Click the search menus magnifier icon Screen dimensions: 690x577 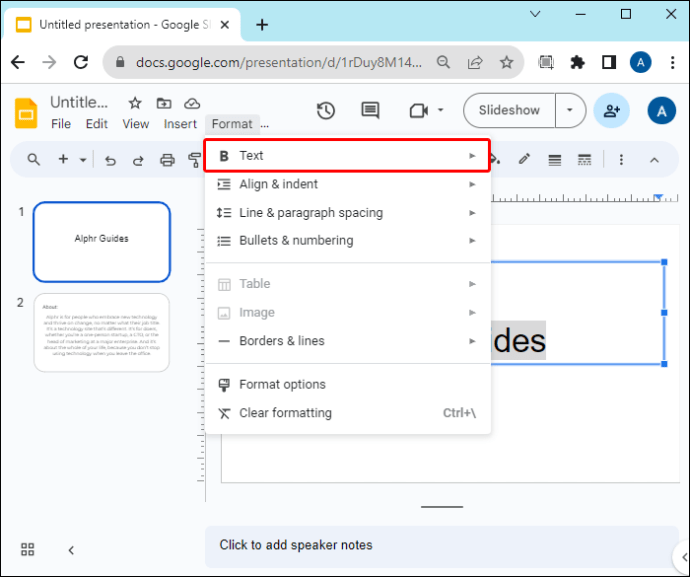point(34,159)
